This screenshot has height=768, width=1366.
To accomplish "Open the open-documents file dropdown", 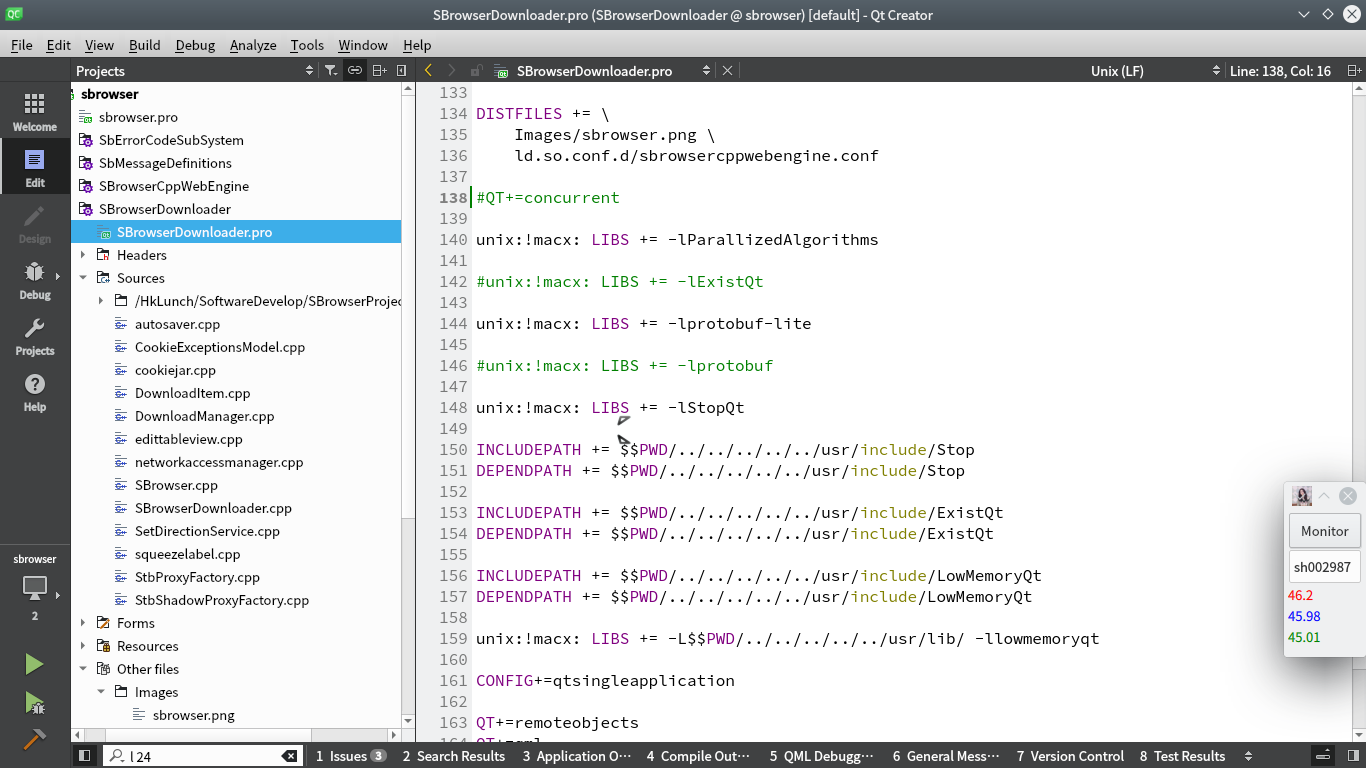I will click(x=706, y=71).
